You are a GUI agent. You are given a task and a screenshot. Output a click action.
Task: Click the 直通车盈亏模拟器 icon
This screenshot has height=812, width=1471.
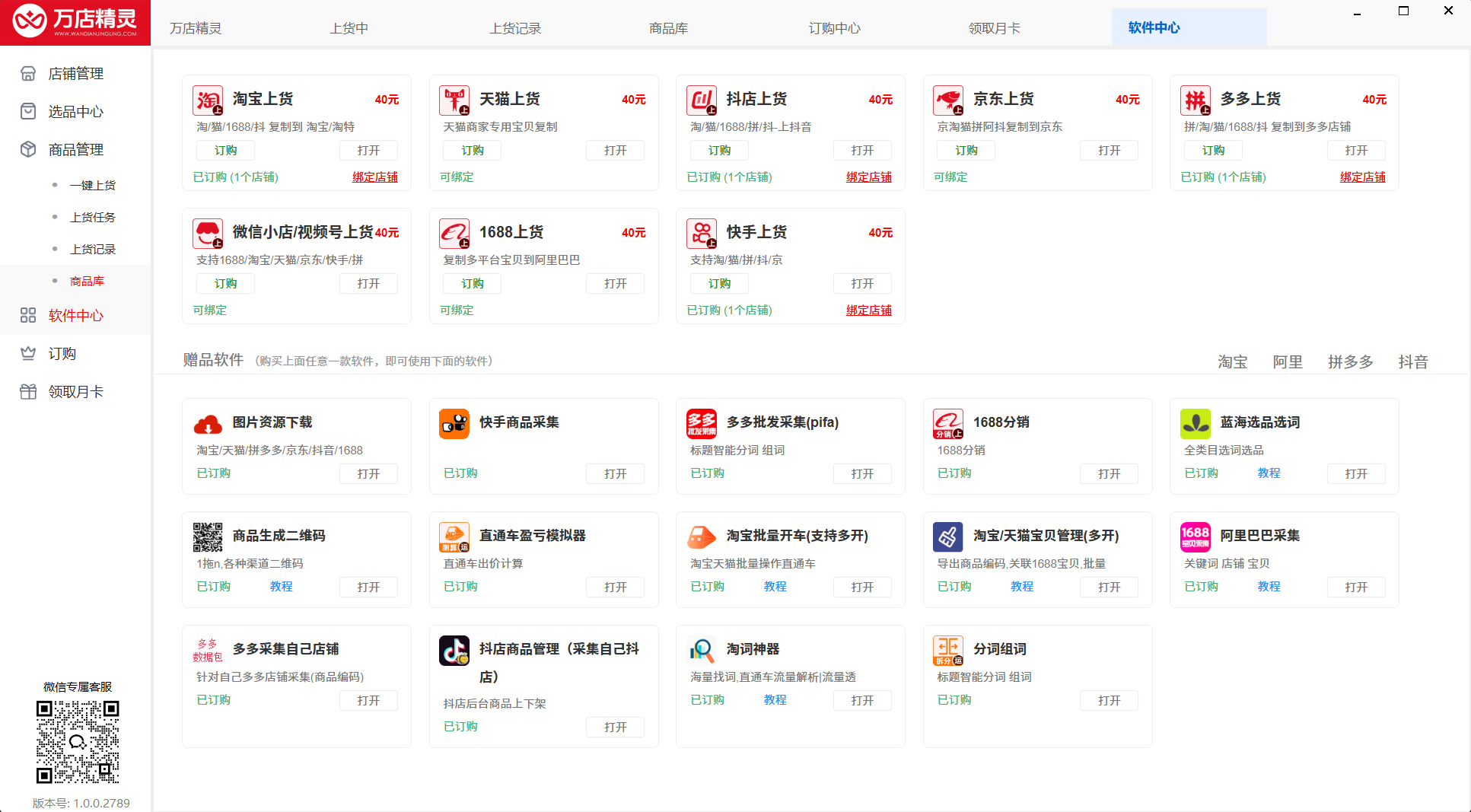pos(454,537)
